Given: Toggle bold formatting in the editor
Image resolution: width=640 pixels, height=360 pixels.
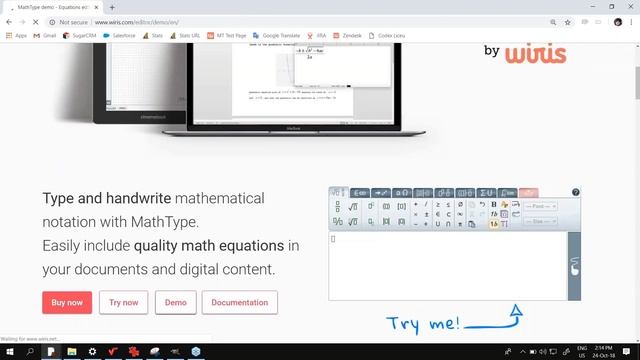Looking at the screenshot, I should 494,204.
